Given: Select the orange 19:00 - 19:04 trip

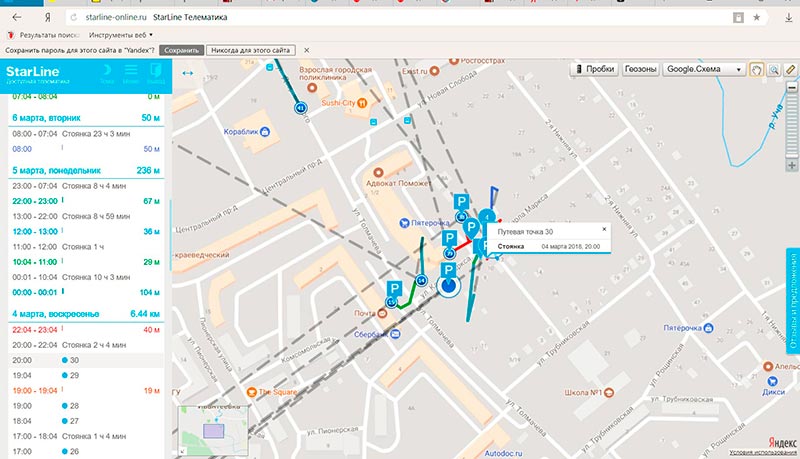Looking at the screenshot, I should pos(86,391).
